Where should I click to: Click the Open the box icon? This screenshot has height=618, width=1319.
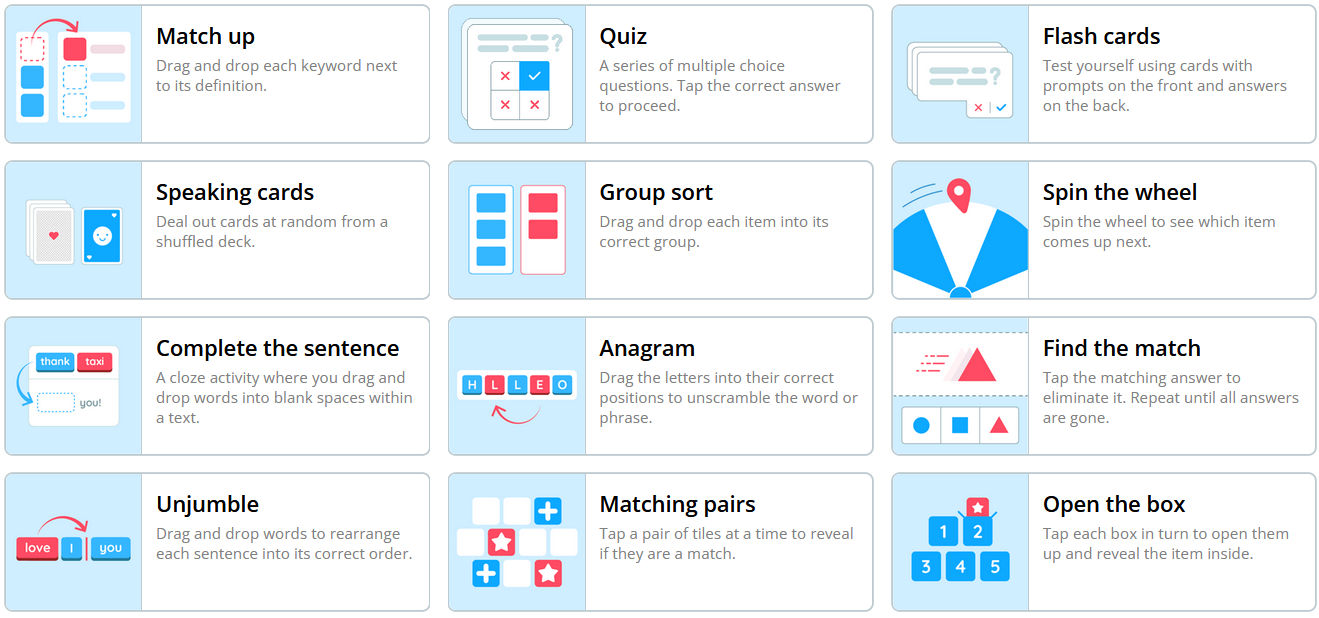(x=960, y=542)
